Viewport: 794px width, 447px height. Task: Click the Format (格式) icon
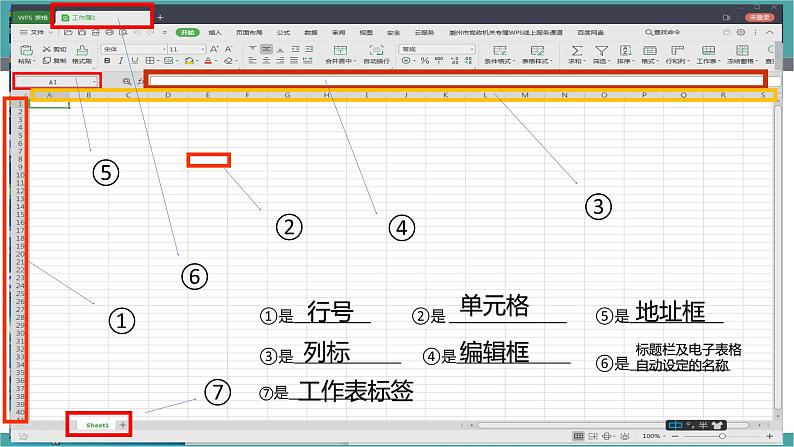pyautogui.click(x=650, y=50)
